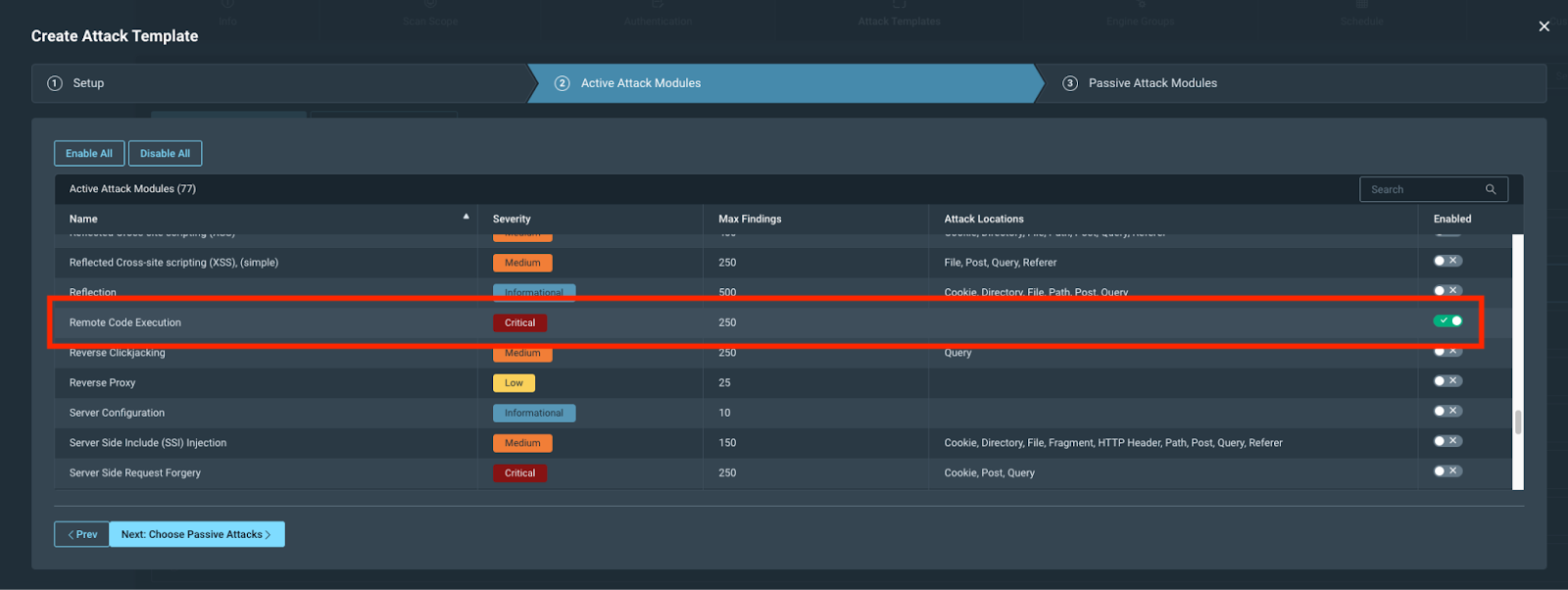The width and height of the screenshot is (1568, 590).
Task: Close the Create Attack Template dialog
Action: click(1543, 26)
